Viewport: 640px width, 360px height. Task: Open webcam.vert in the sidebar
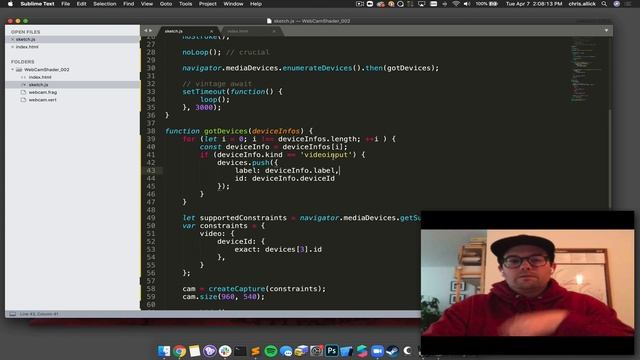pyautogui.click(x=42, y=100)
